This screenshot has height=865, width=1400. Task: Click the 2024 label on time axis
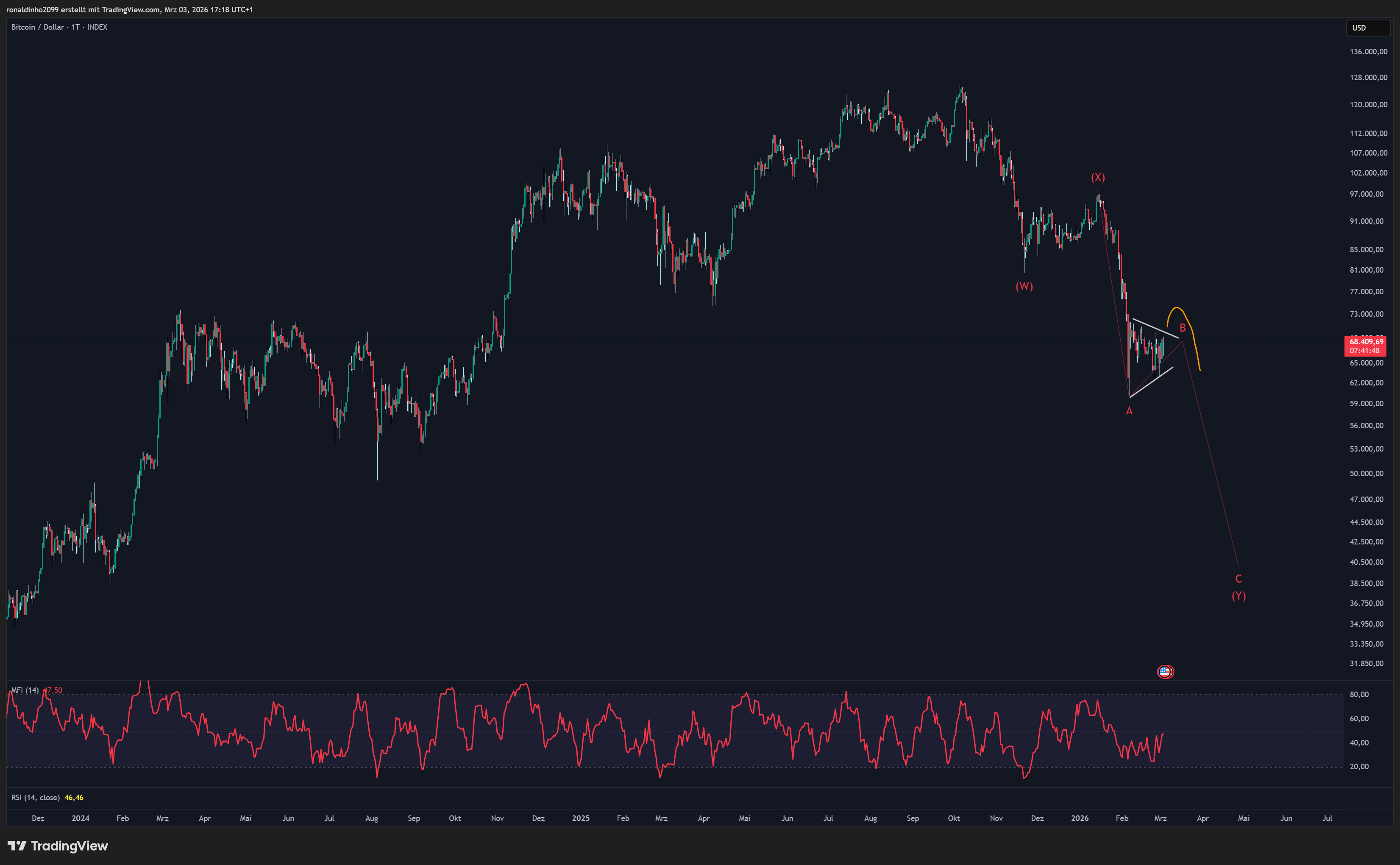point(81,818)
